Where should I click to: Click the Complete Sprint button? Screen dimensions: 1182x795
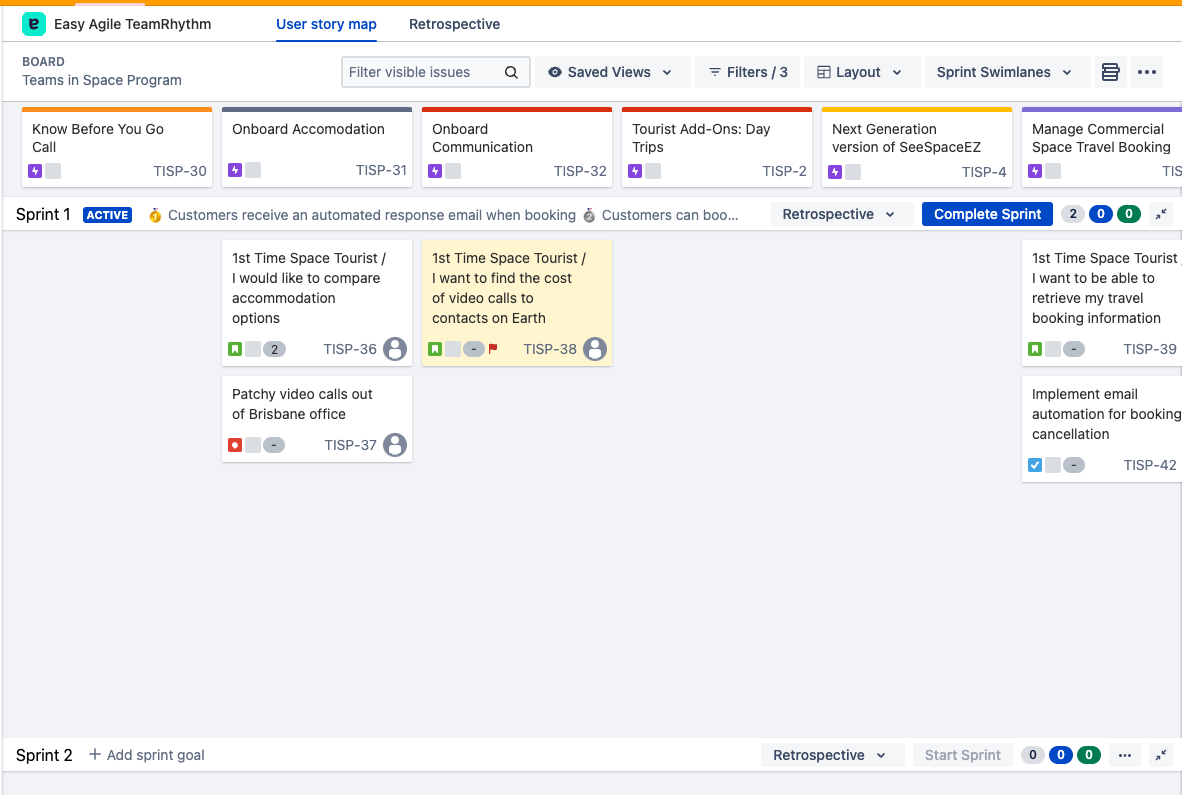987,214
